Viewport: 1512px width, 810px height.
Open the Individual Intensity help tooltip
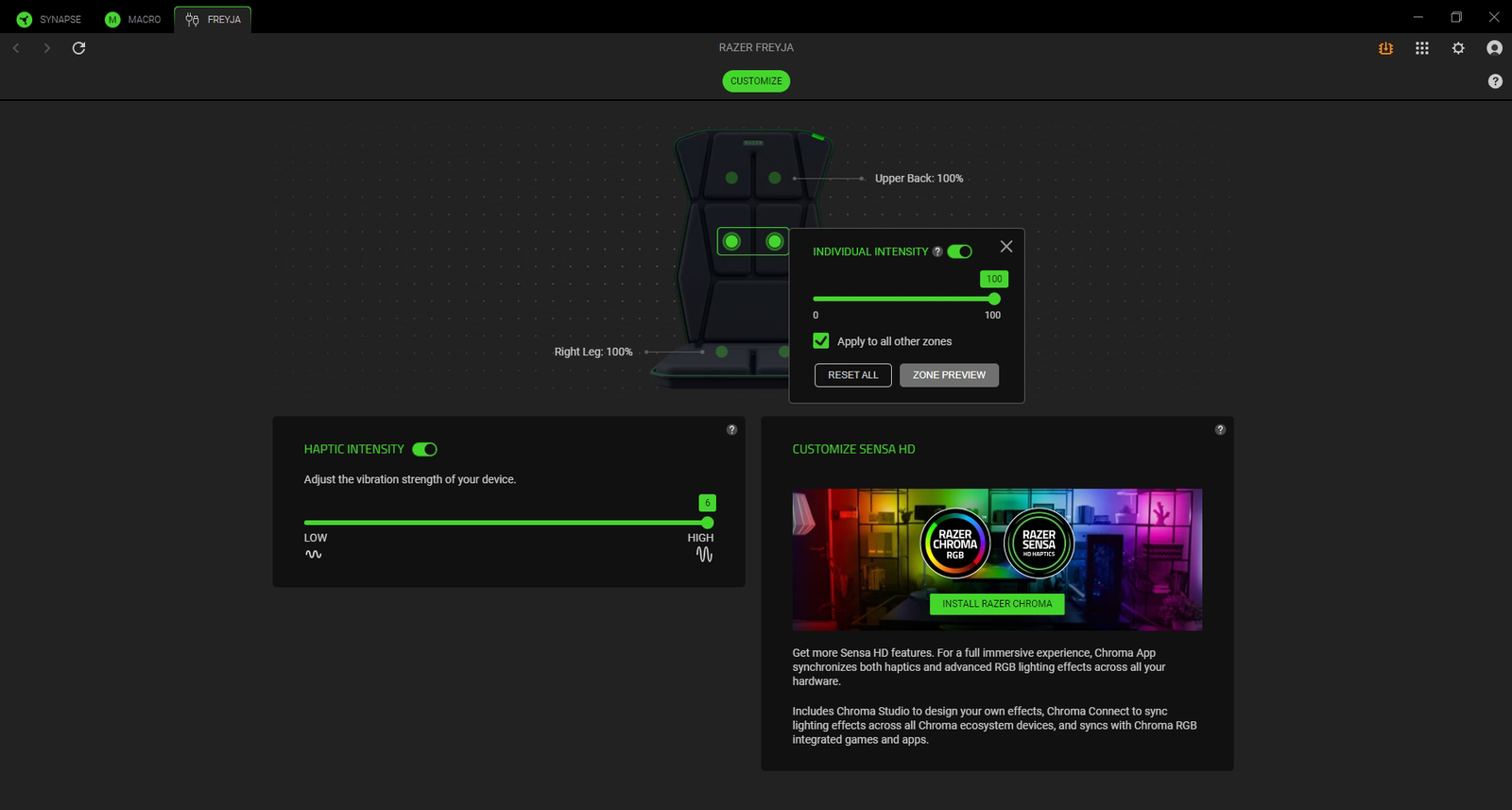937,251
